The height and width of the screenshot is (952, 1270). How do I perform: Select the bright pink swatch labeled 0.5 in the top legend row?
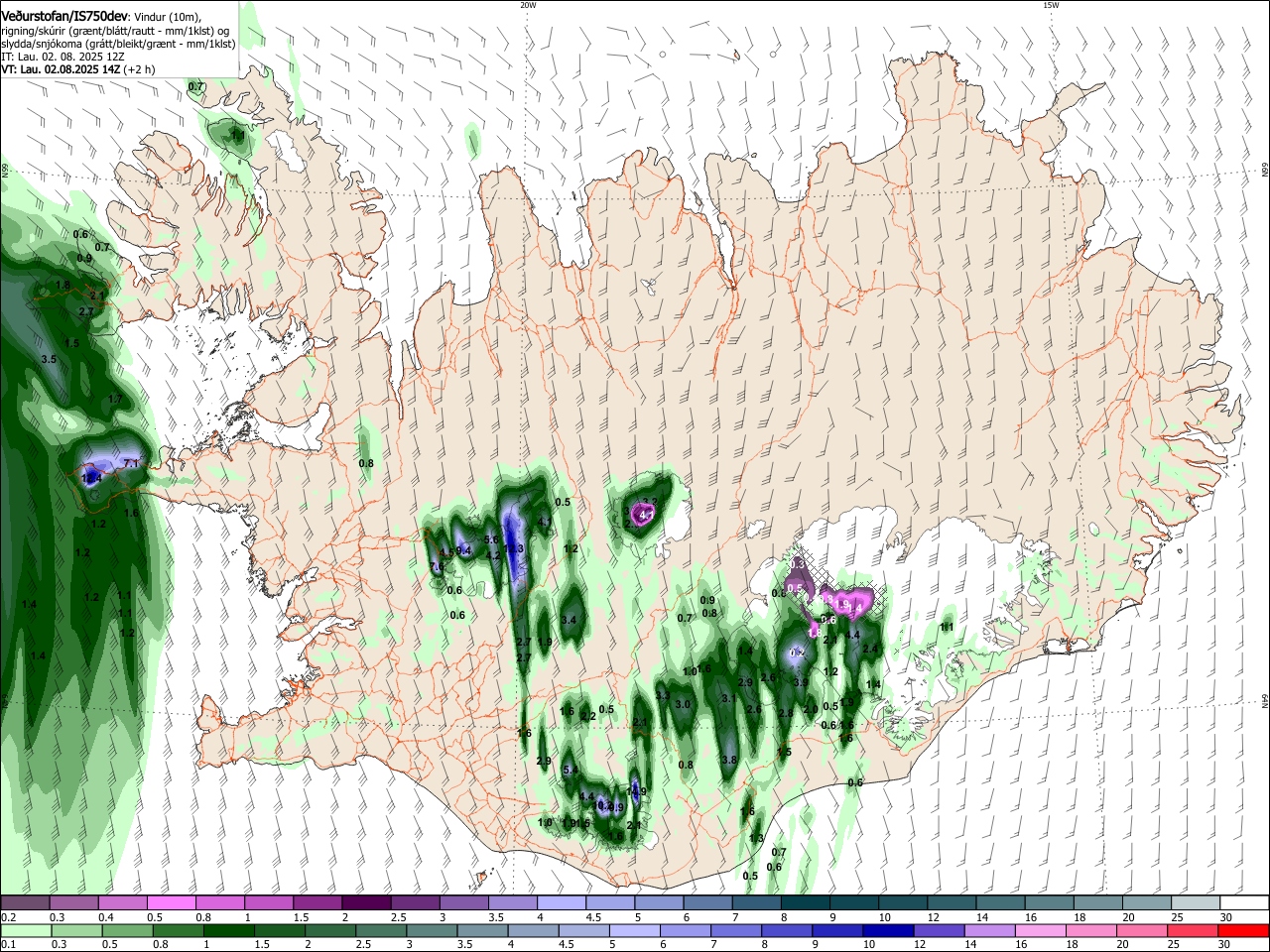(x=171, y=903)
